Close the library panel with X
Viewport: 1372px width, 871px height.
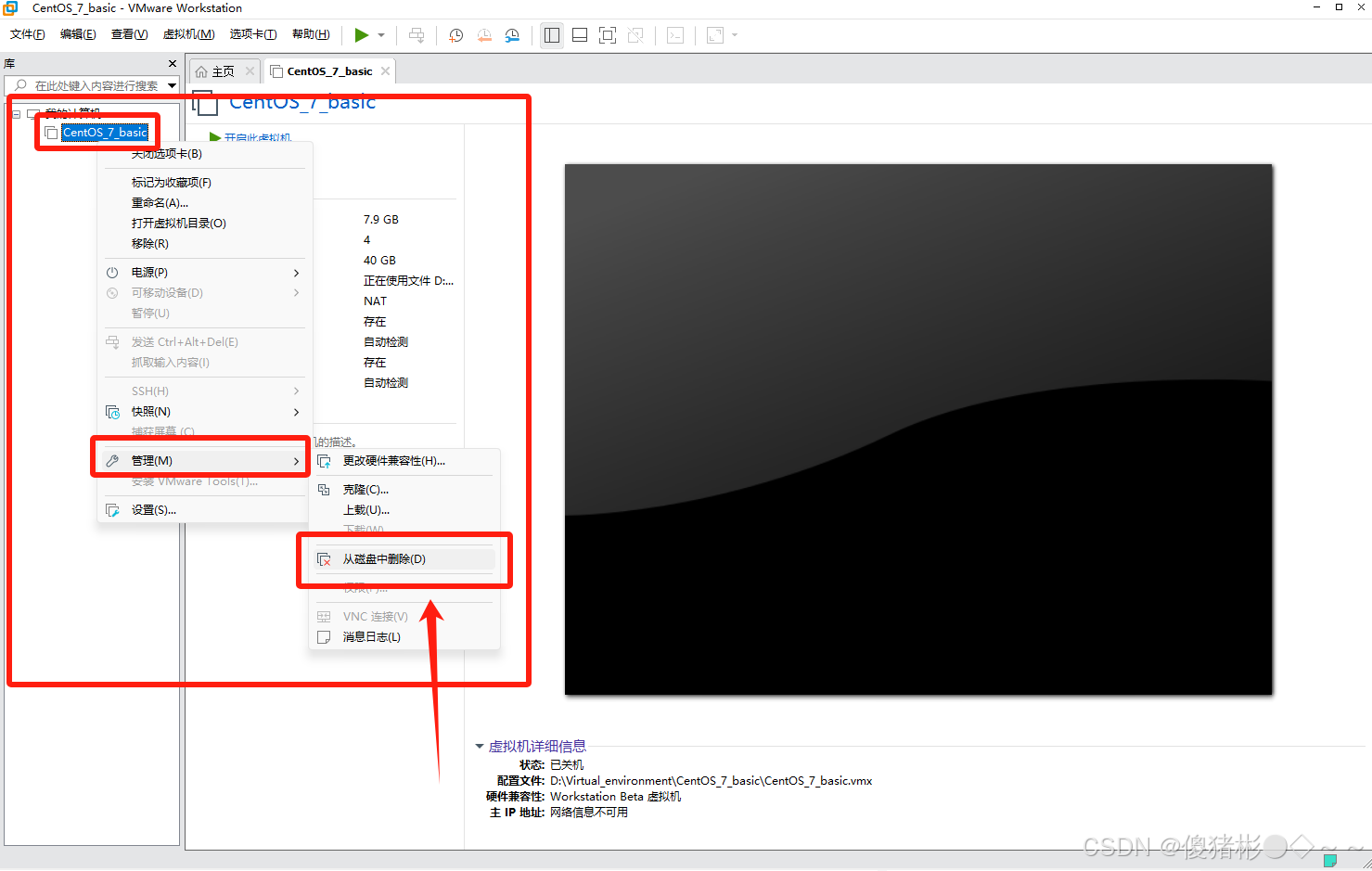point(173,63)
